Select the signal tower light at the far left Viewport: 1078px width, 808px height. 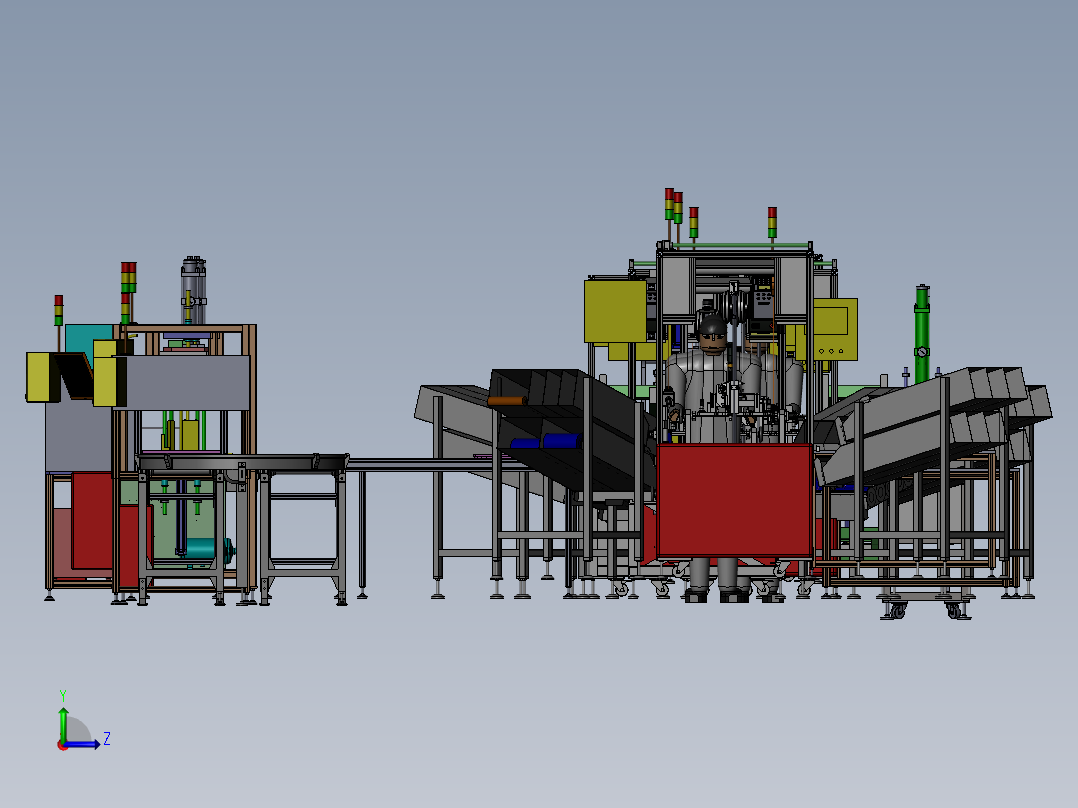[58, 310]
